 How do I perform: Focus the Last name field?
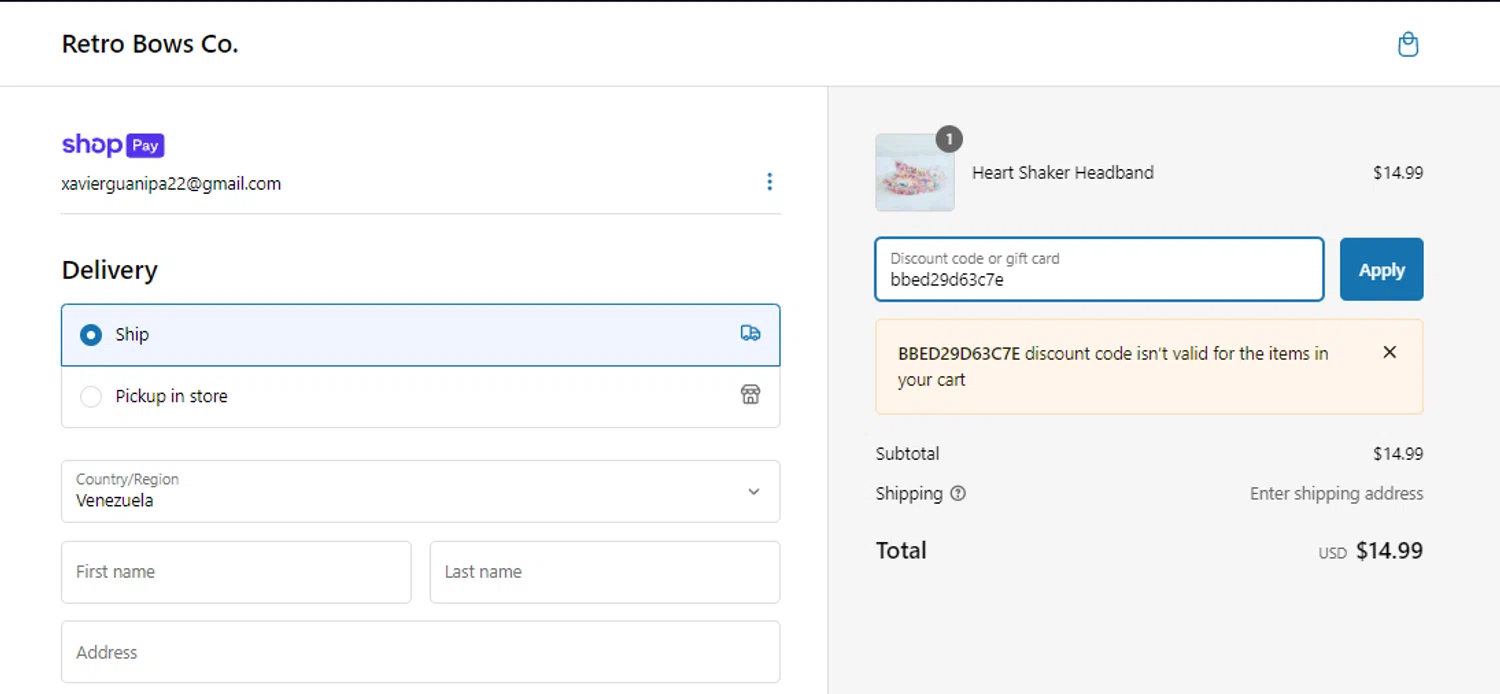coord(604,572)
